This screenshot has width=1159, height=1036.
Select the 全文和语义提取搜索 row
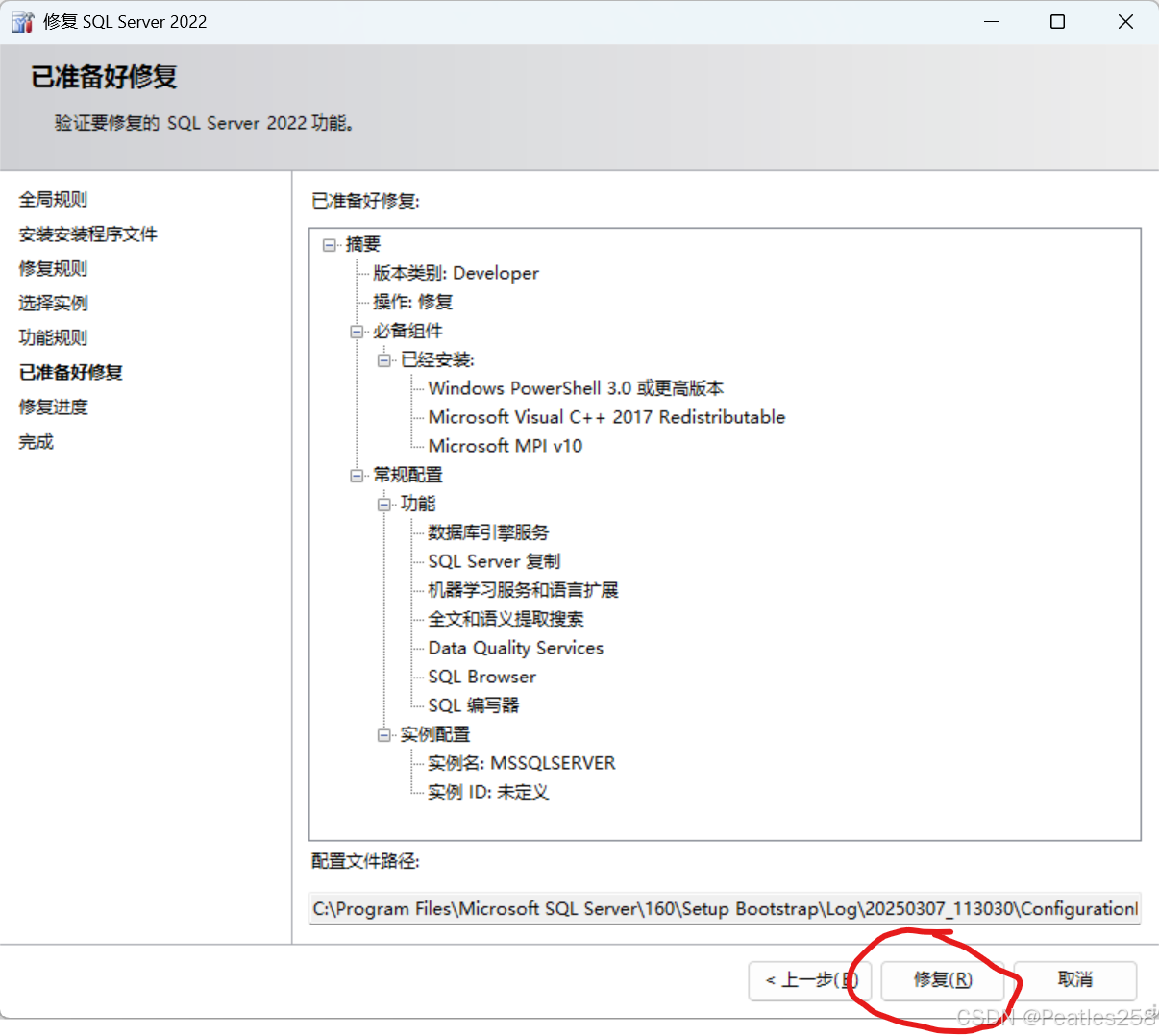(x=506, y=620)
